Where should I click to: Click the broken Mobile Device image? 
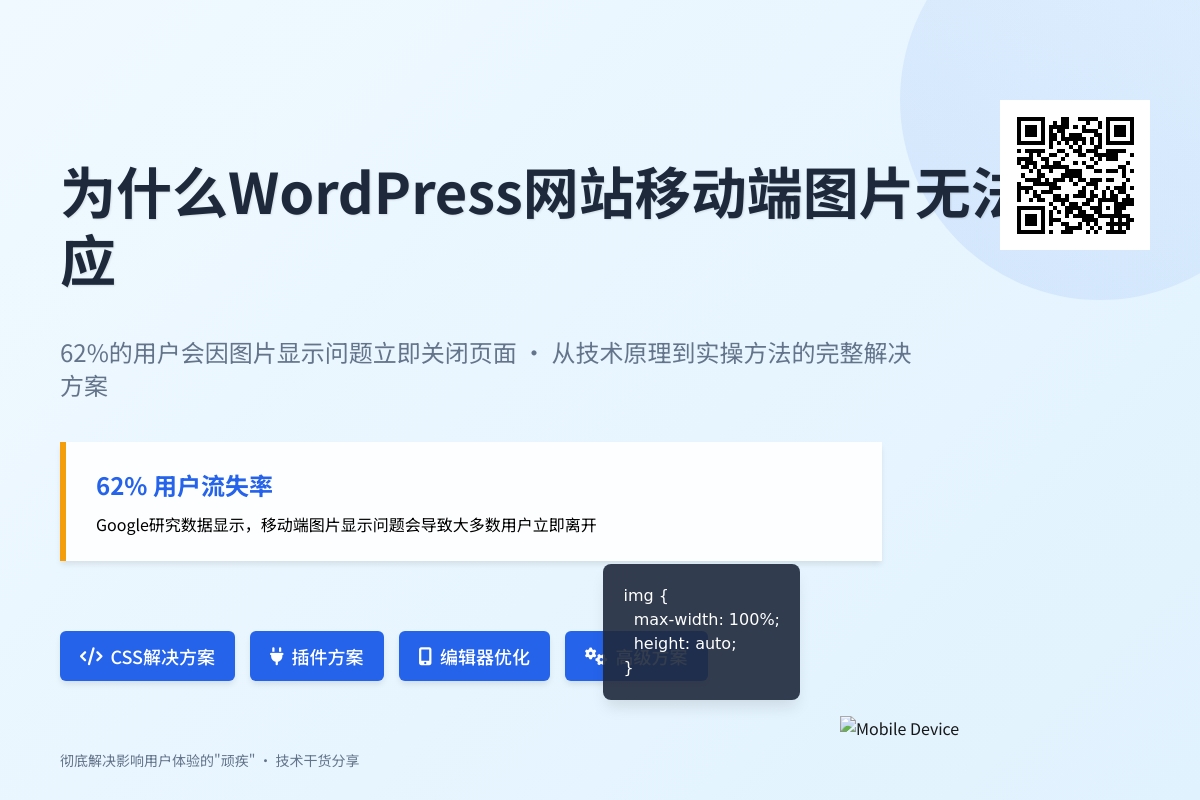[899, 728]
